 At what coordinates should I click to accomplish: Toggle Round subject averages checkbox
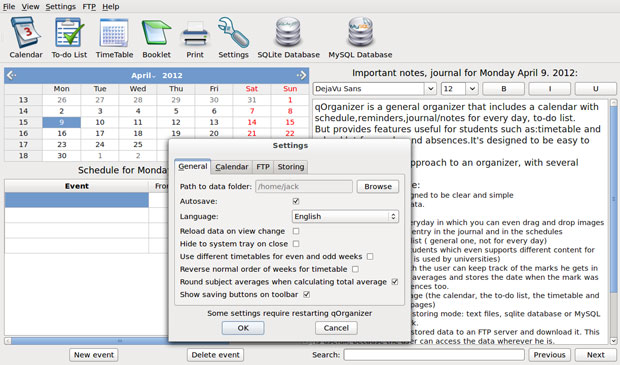coord(395,282)
